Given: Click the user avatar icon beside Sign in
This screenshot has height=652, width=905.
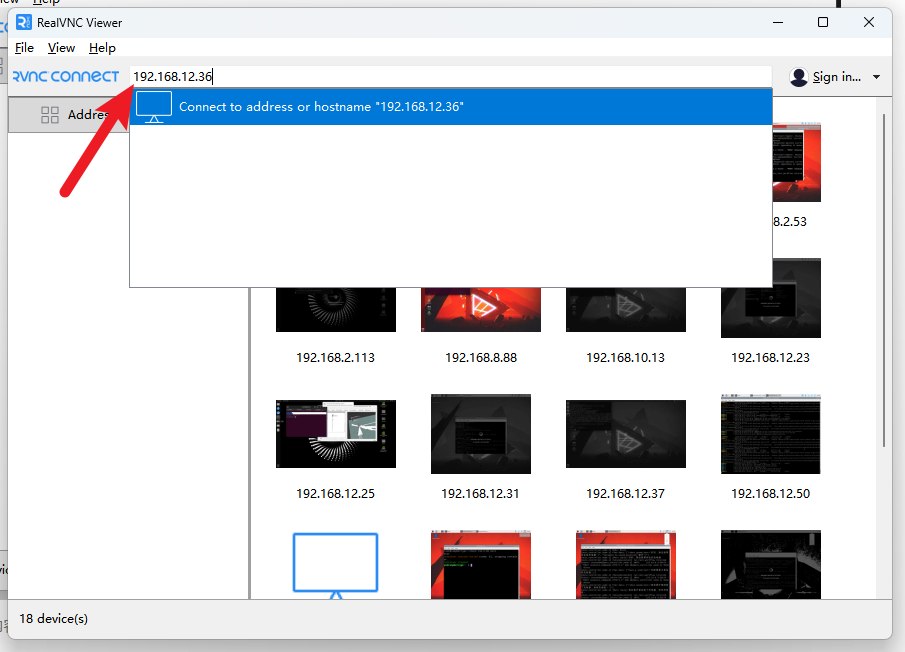Looking at the screenshot, I should [798, 77].
